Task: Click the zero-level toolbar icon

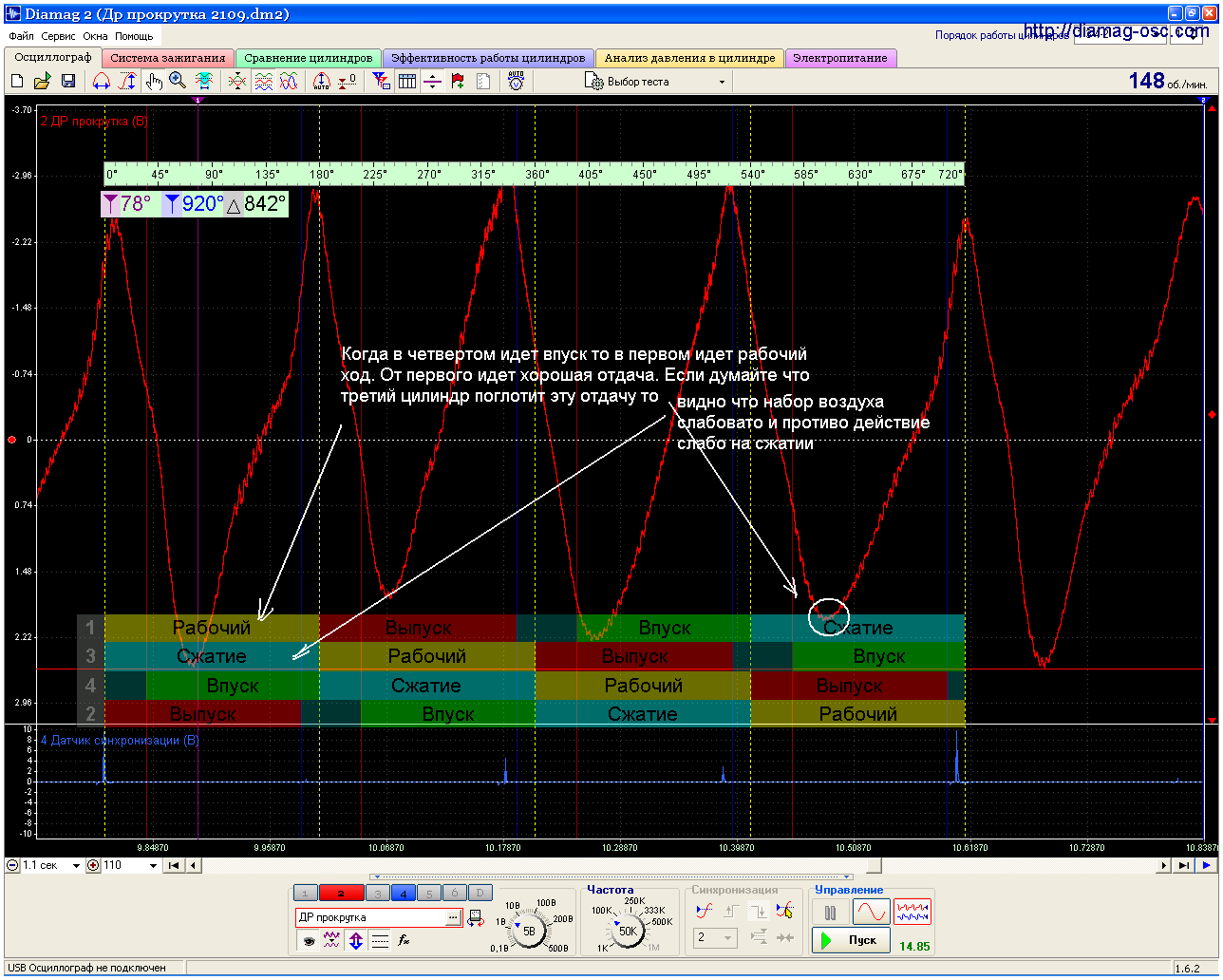Action: pos(347,82)
